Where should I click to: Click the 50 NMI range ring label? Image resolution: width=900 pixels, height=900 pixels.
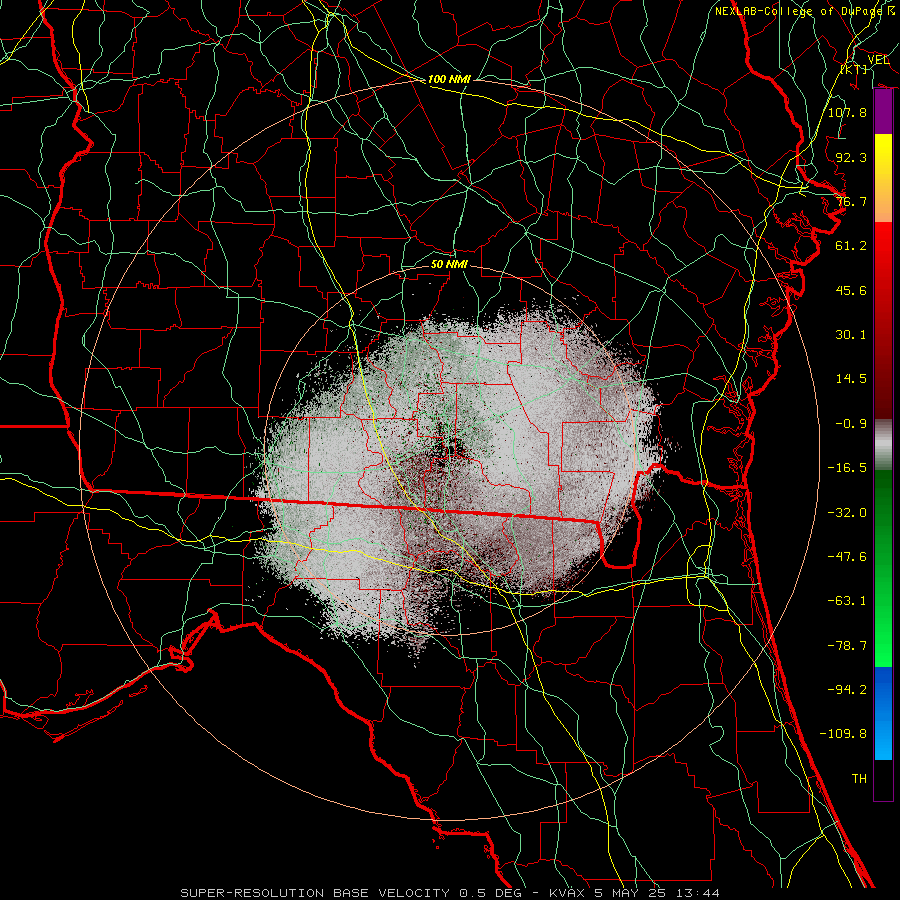click(449, 264)
